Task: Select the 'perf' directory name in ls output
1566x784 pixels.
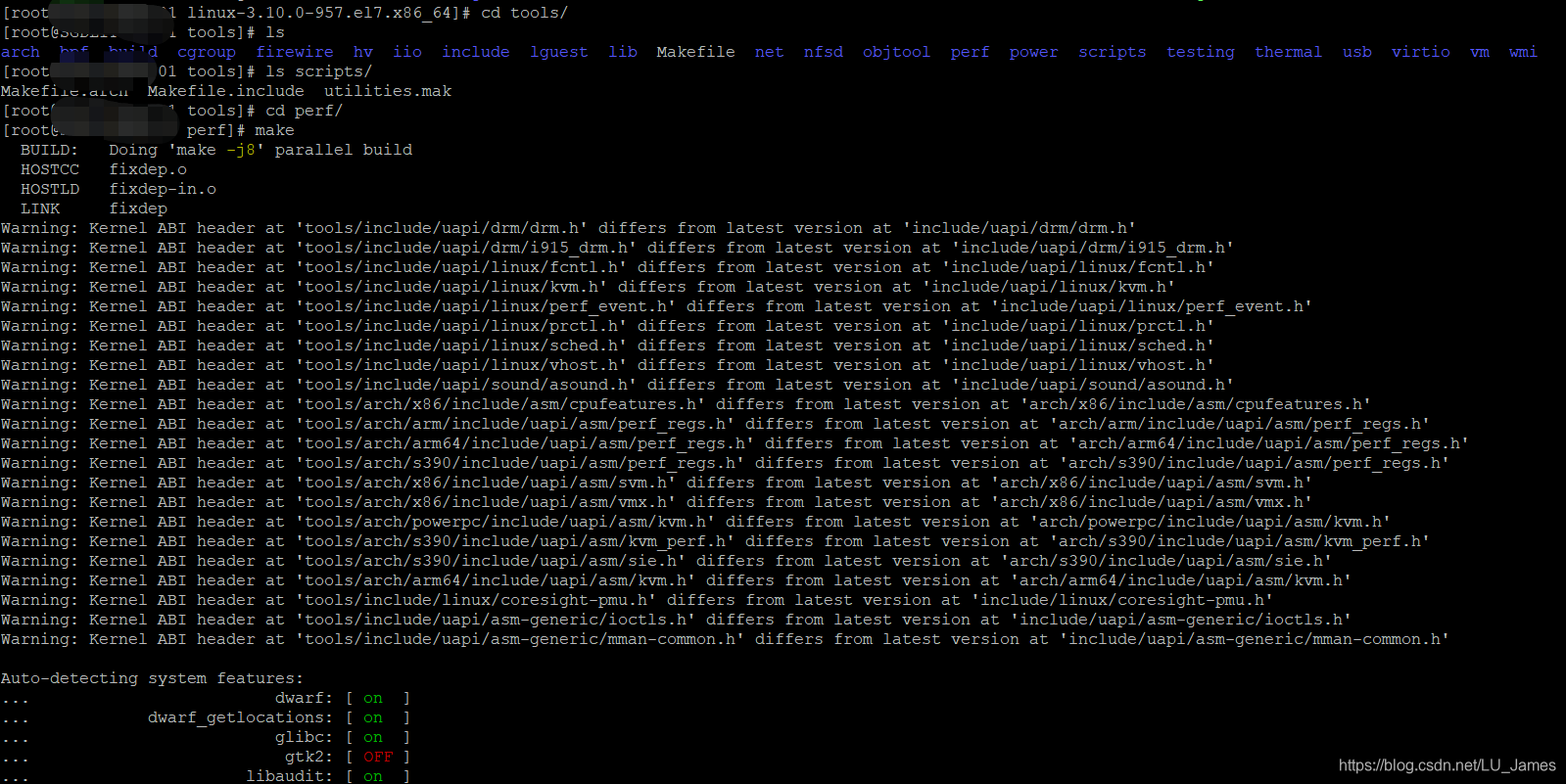Action: click(971, 52)
